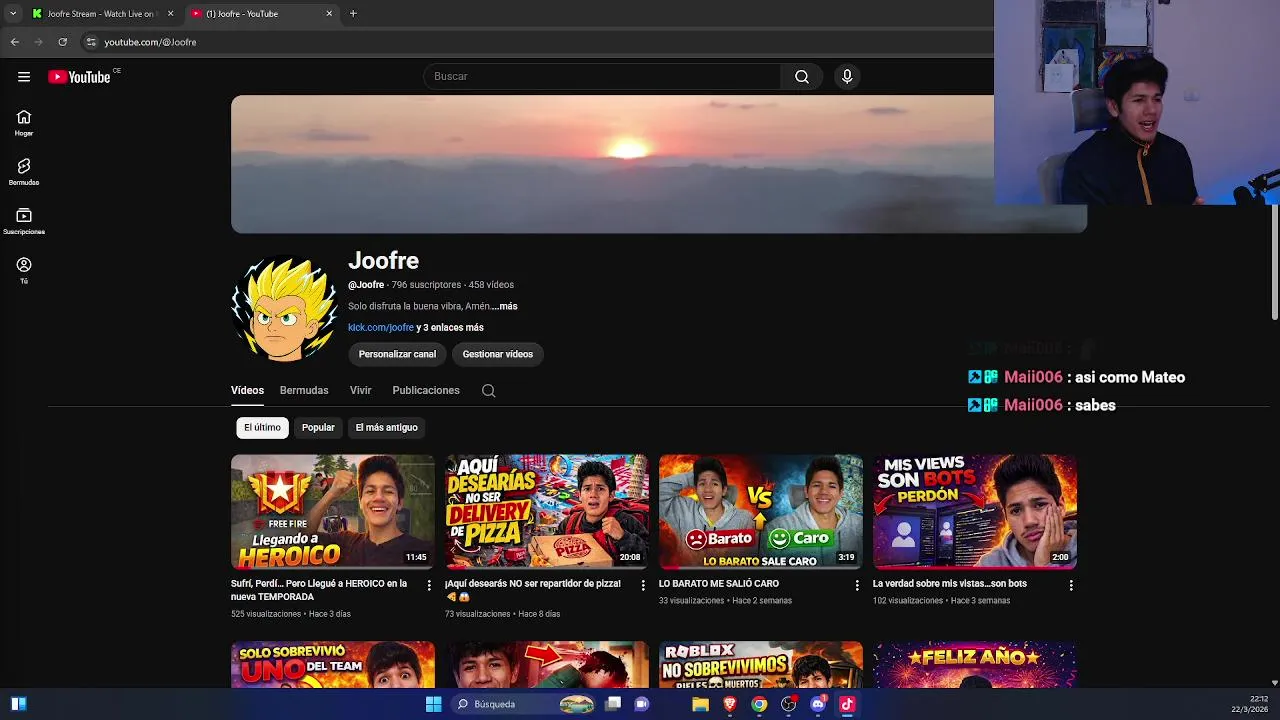Viewport: 1280px width, 720px height.
Task: Open Suscripciones in the sidebar
Action: point(24,221)
